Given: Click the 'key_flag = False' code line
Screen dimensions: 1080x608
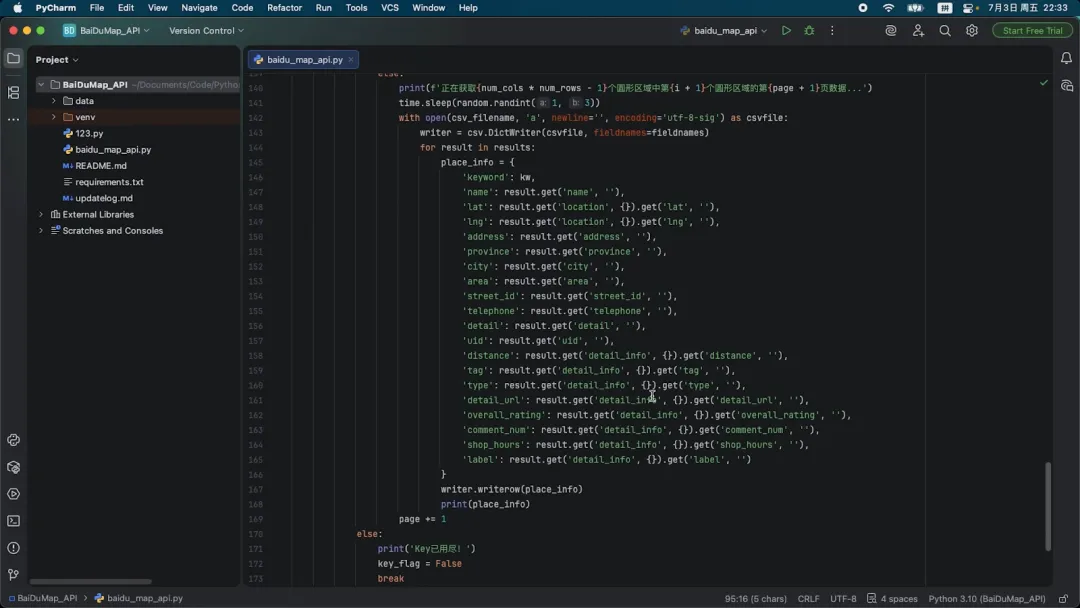Looking at the screenshot, I should 419,564.
